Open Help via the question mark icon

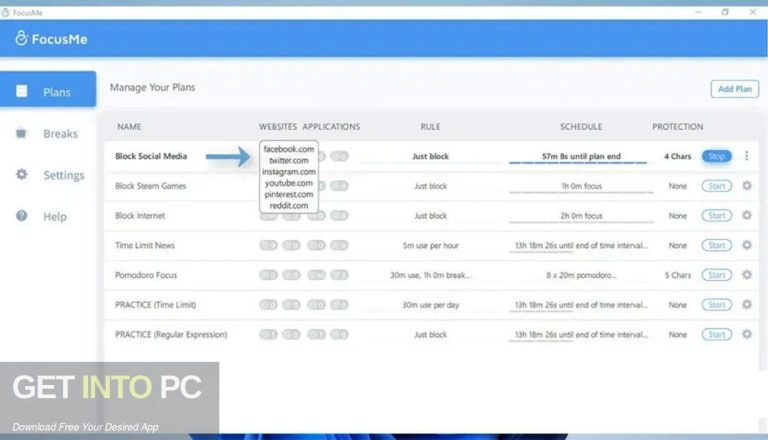pos(22,216)
